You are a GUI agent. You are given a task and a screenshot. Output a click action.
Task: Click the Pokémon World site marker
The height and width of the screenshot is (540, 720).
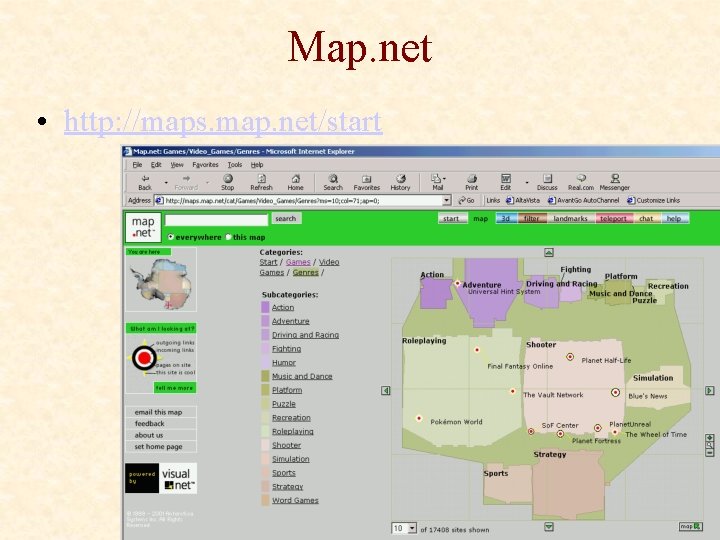419,418
